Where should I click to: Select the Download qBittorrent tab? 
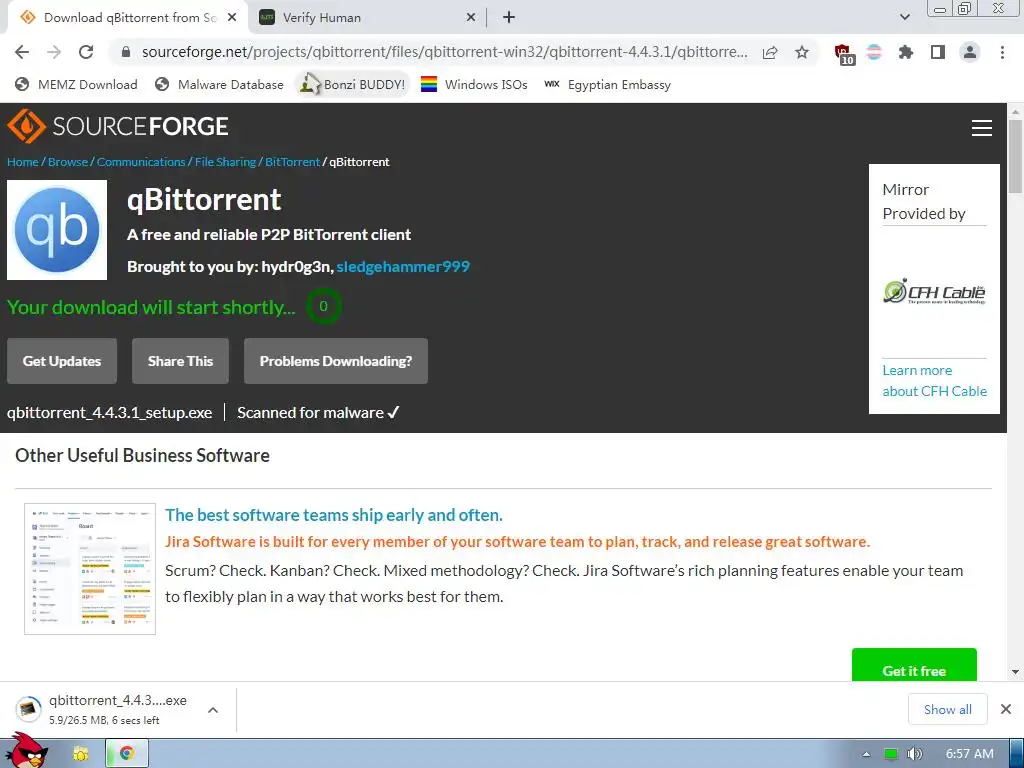click(128, 18)
